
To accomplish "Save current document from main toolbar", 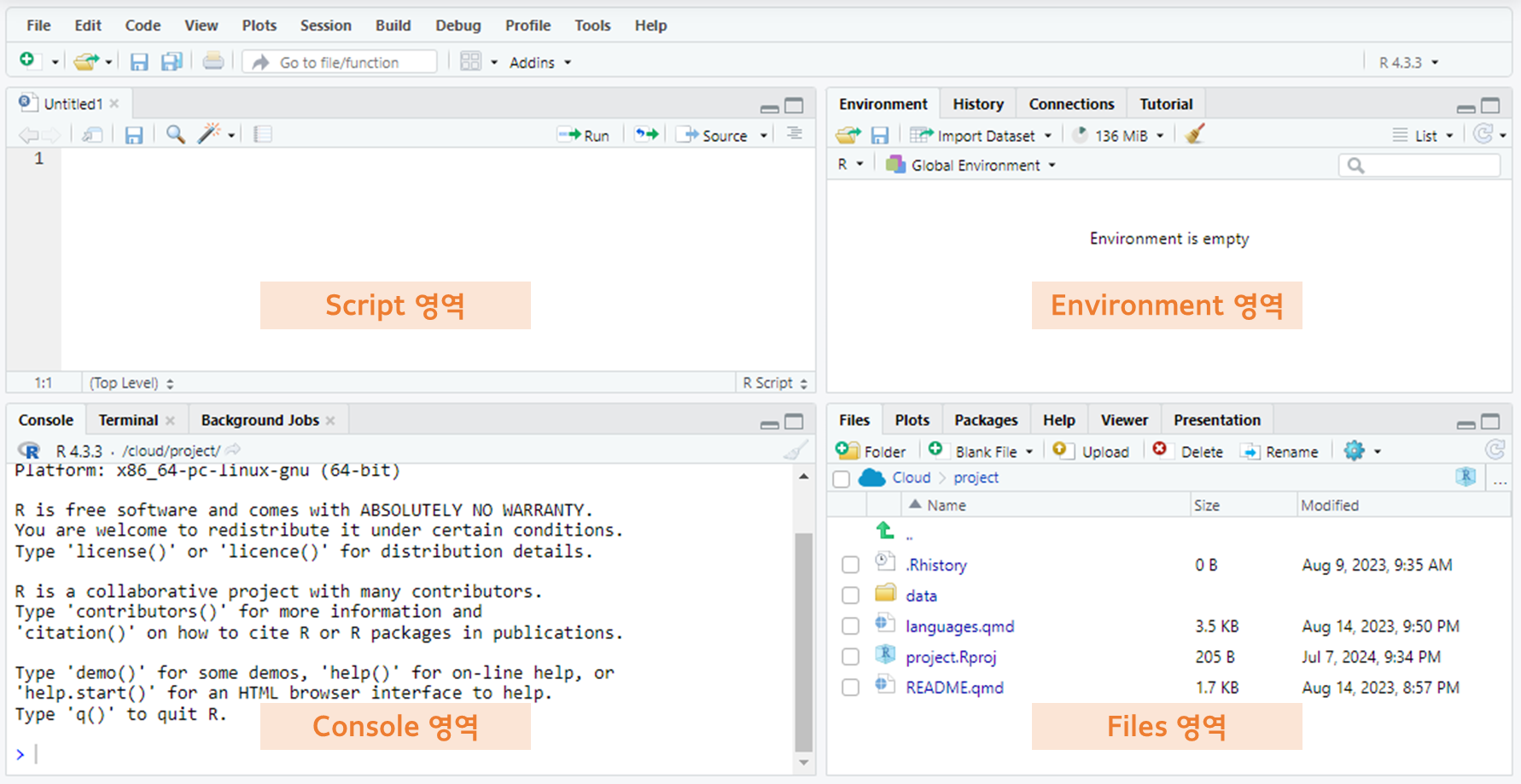I will point(139,61).
